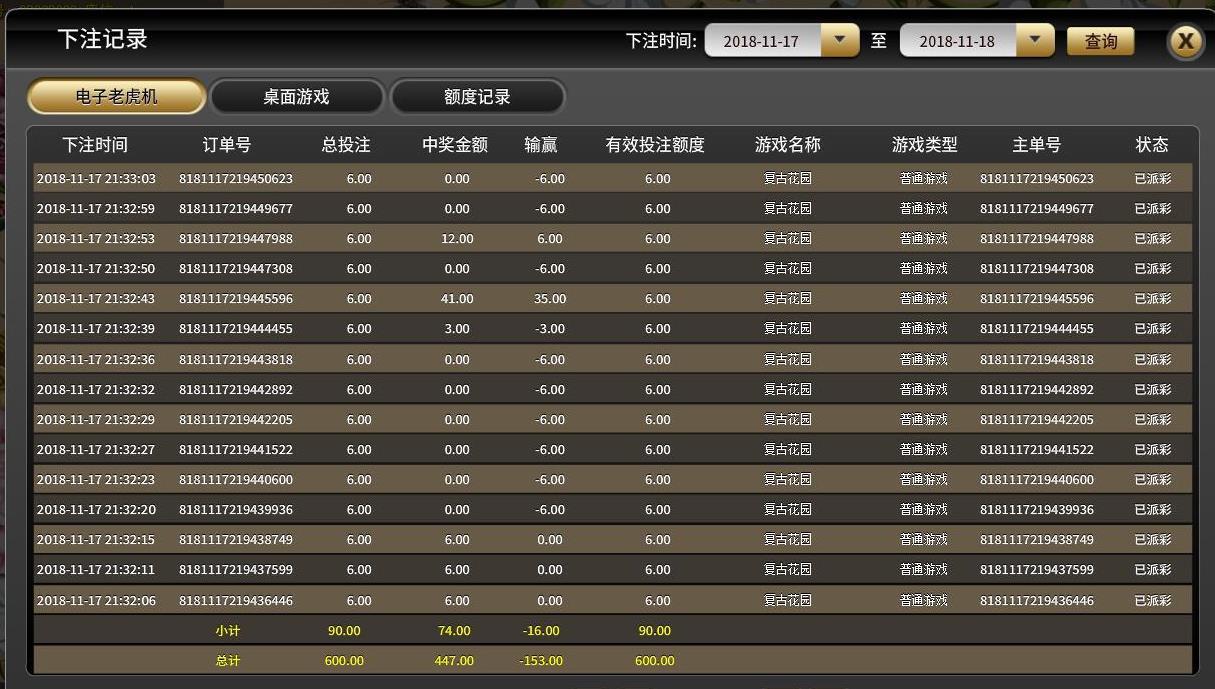Click winning amount 12.00 cell
This screenshot has width=1215, height=689.
click(457, 239)
